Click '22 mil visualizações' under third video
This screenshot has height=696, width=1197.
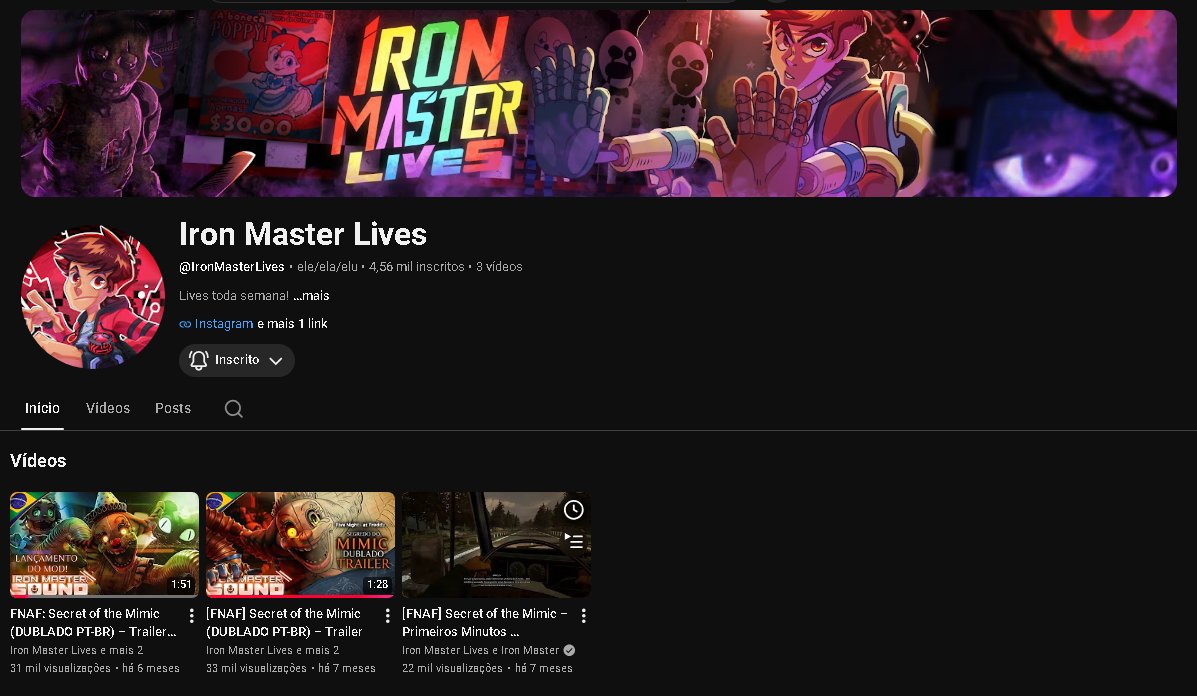click(x=453, y=669)
